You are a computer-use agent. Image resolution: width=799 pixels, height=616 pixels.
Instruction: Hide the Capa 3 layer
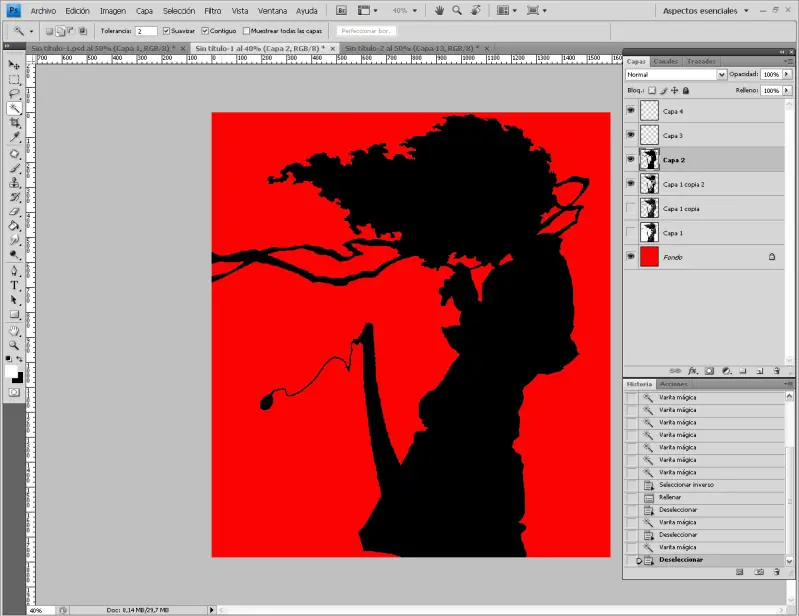pyautogui.click(x=631, y=135)
